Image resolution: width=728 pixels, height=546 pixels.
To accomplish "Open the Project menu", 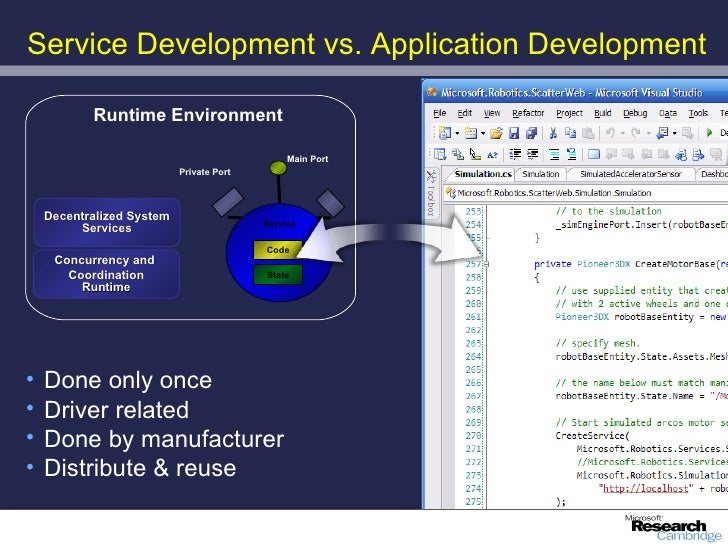I will 569,113.
